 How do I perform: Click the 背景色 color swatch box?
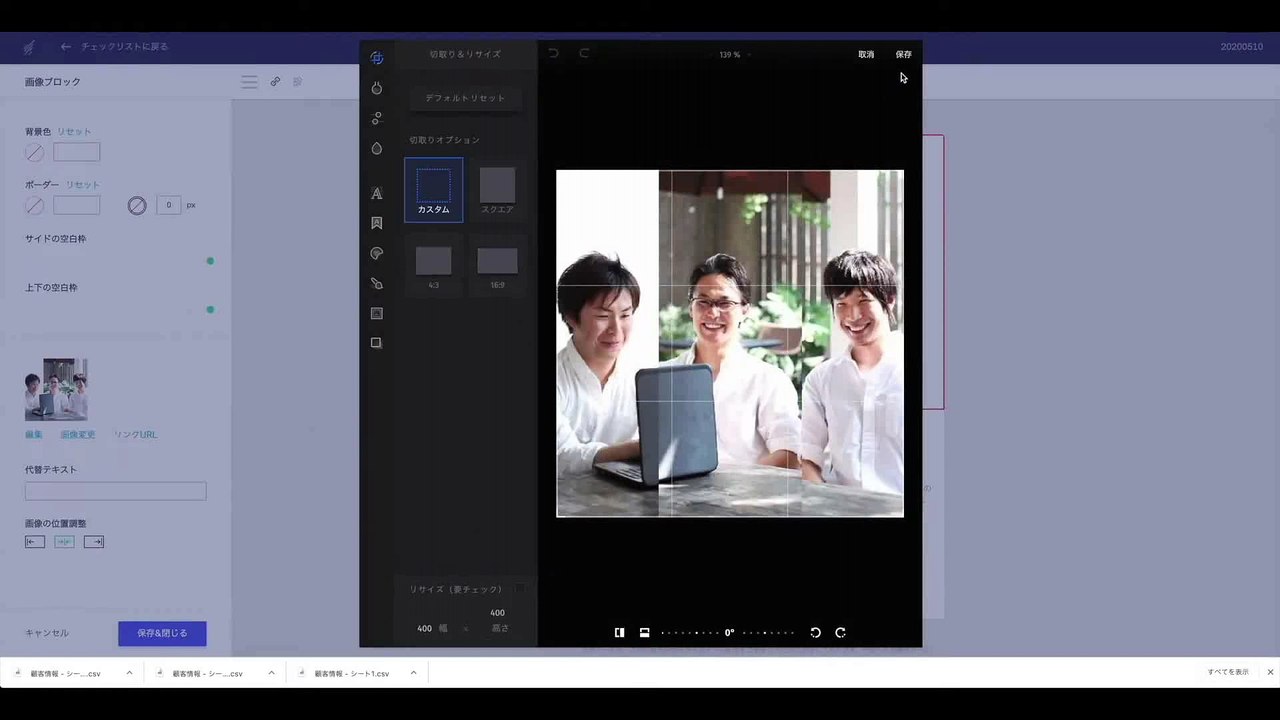pos(77,152)
